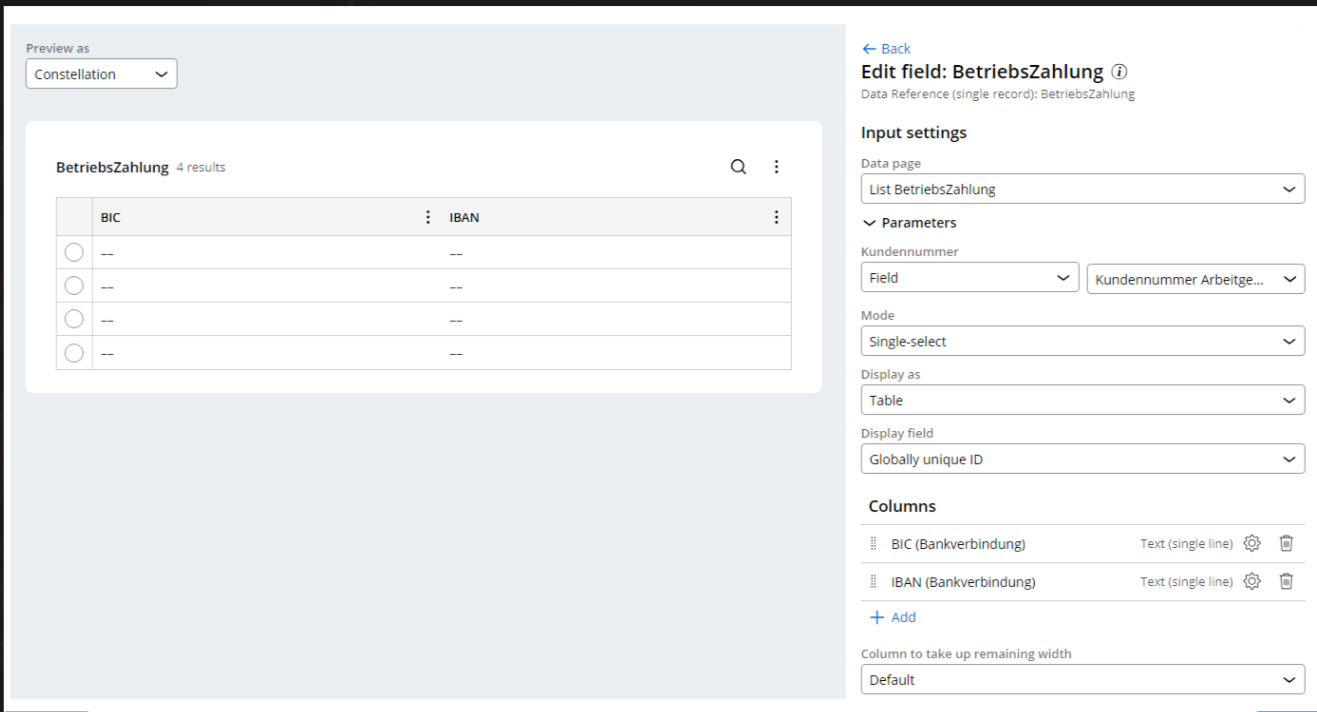Open the Data page dropdown
The height and width of the screenshot is (712, 1317).
tap(1082, 189)
